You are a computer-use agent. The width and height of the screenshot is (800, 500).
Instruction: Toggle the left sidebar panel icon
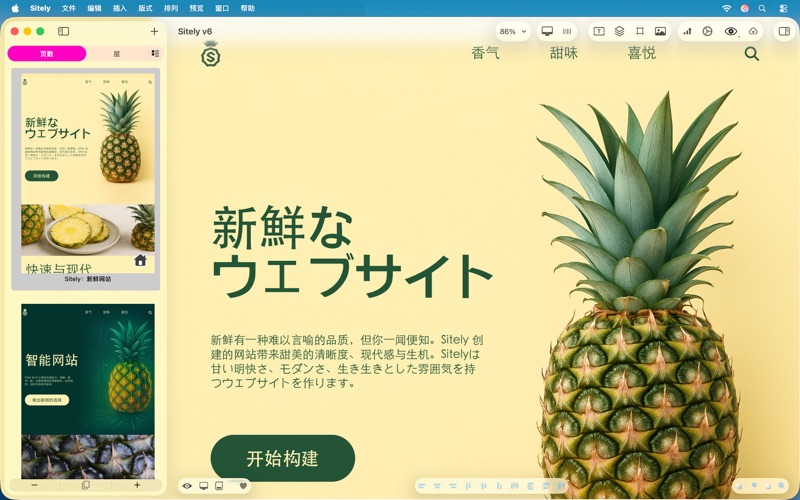click(63, 32)
